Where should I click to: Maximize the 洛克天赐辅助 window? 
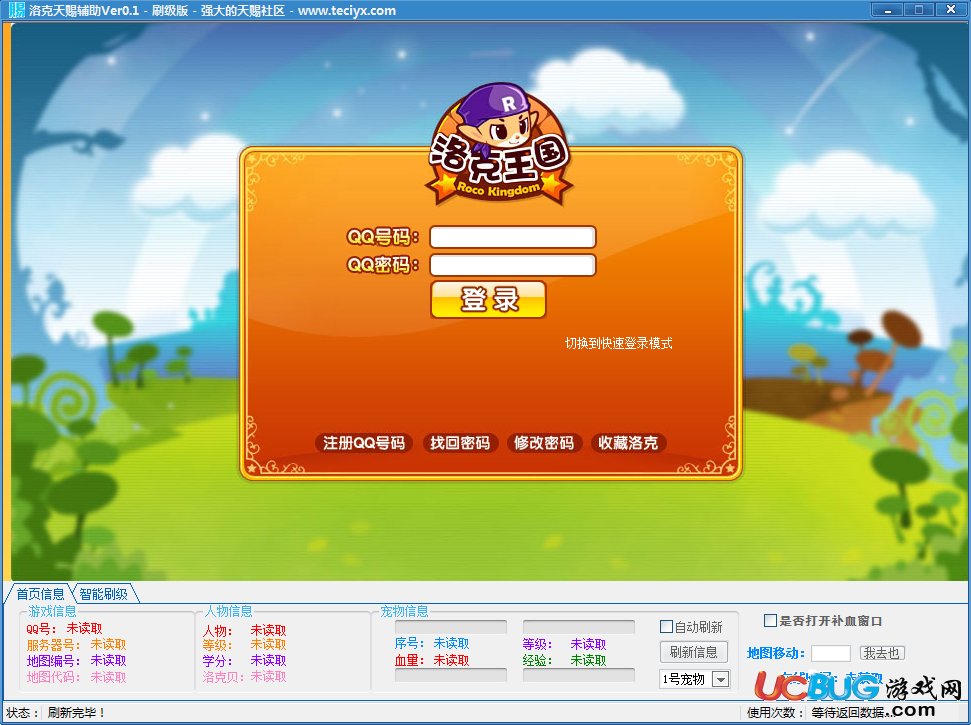(x=919, y=10)
